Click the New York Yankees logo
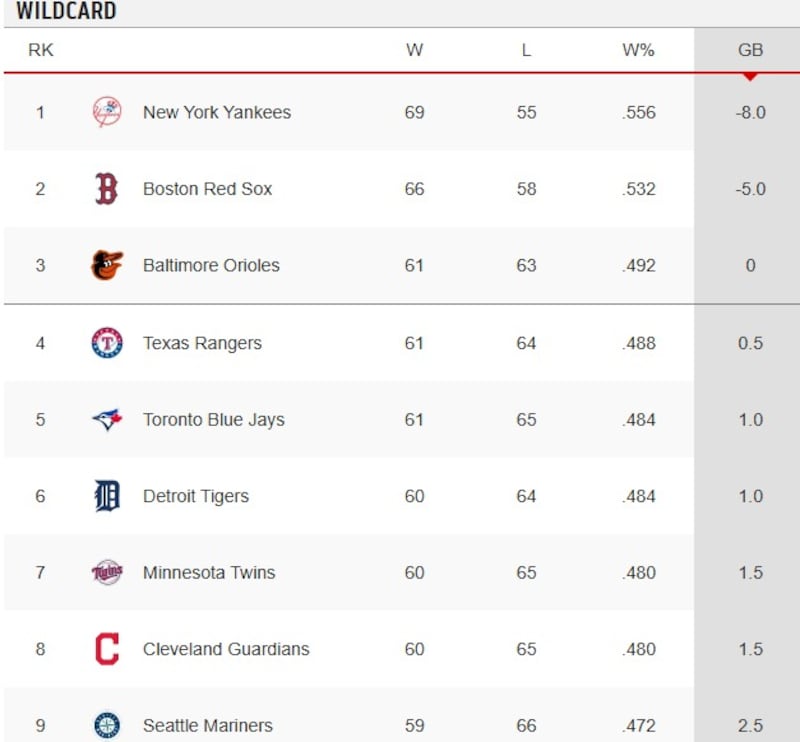Image resolution: width=800 pixels, height=742 pixels. coord(107,112)
